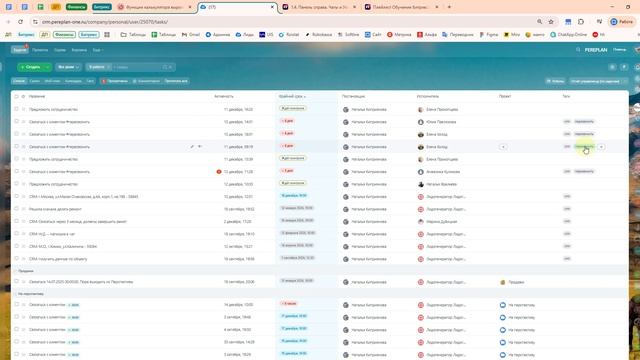Toggle the select-all checkbox in the table header
Viewport: 640px width, 360px height.
16,96
